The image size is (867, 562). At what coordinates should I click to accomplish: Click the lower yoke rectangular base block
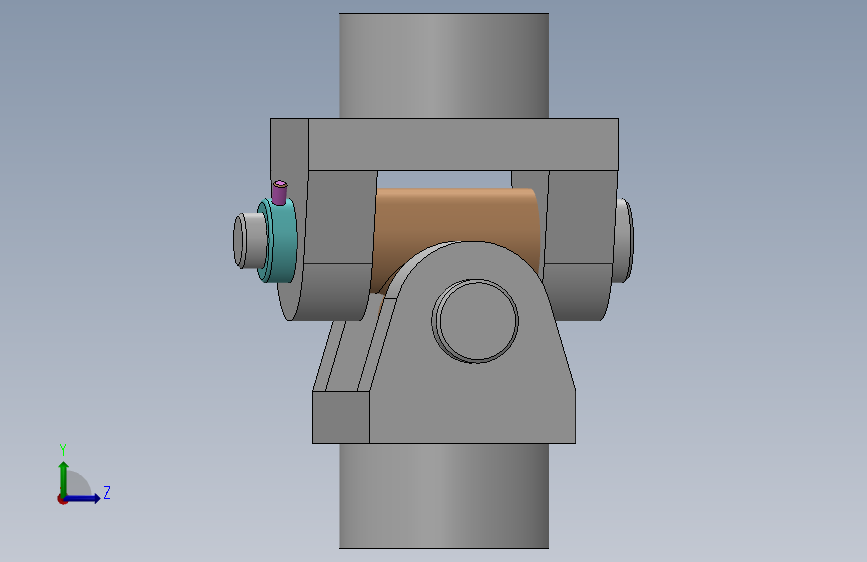click(x=341, y=417)
